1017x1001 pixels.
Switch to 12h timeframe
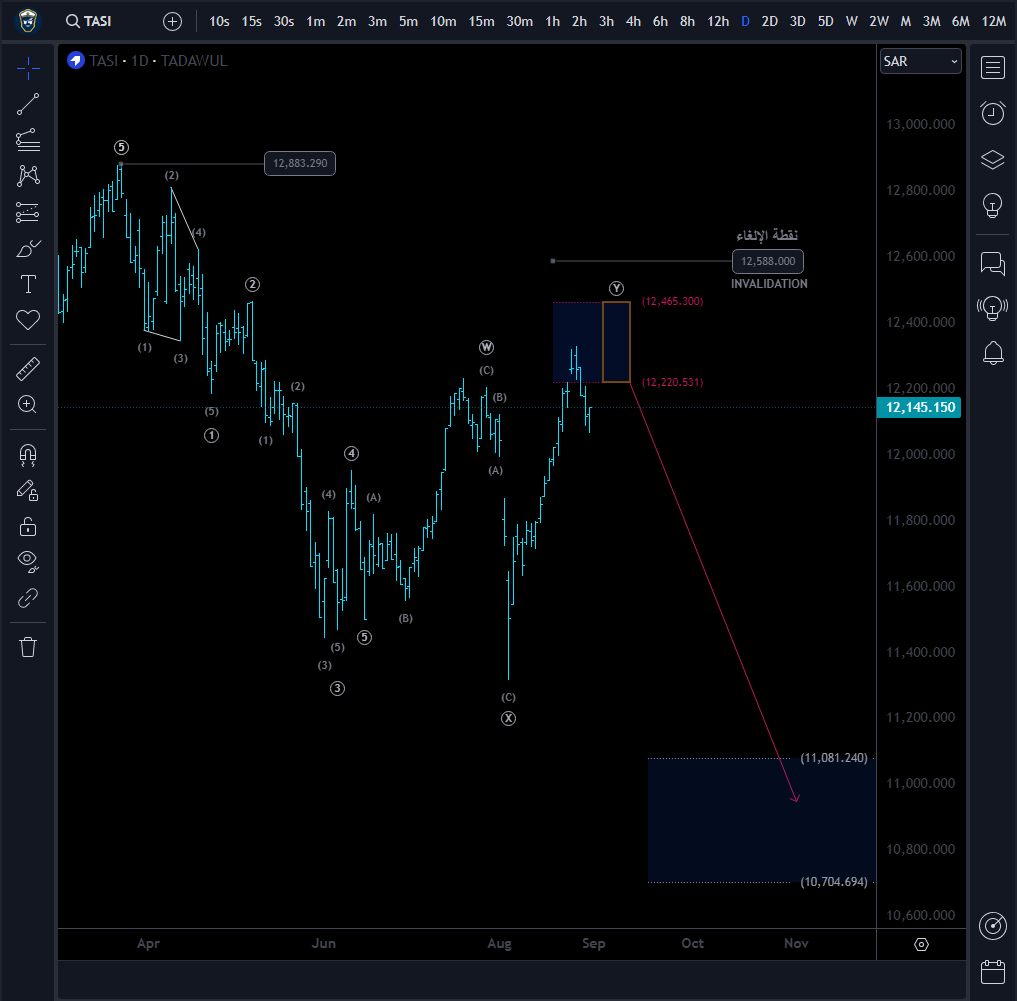point(718,21)
